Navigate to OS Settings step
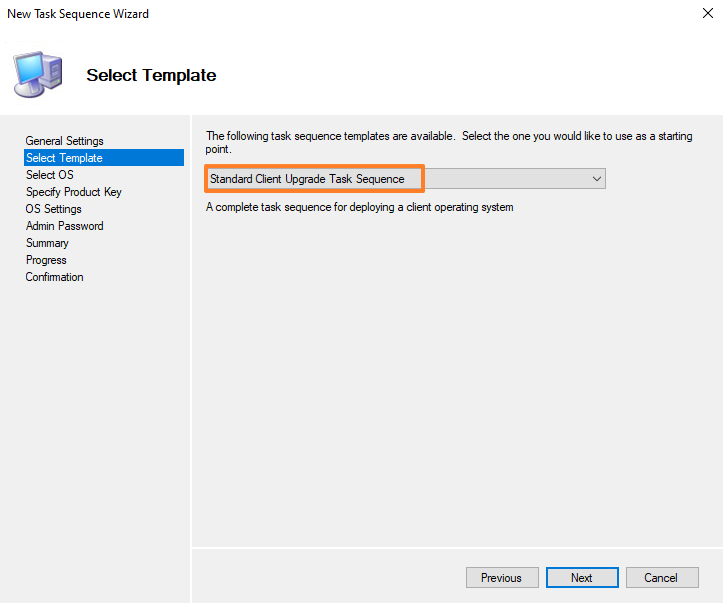This screenshot has height=603, width=723. 53,209
